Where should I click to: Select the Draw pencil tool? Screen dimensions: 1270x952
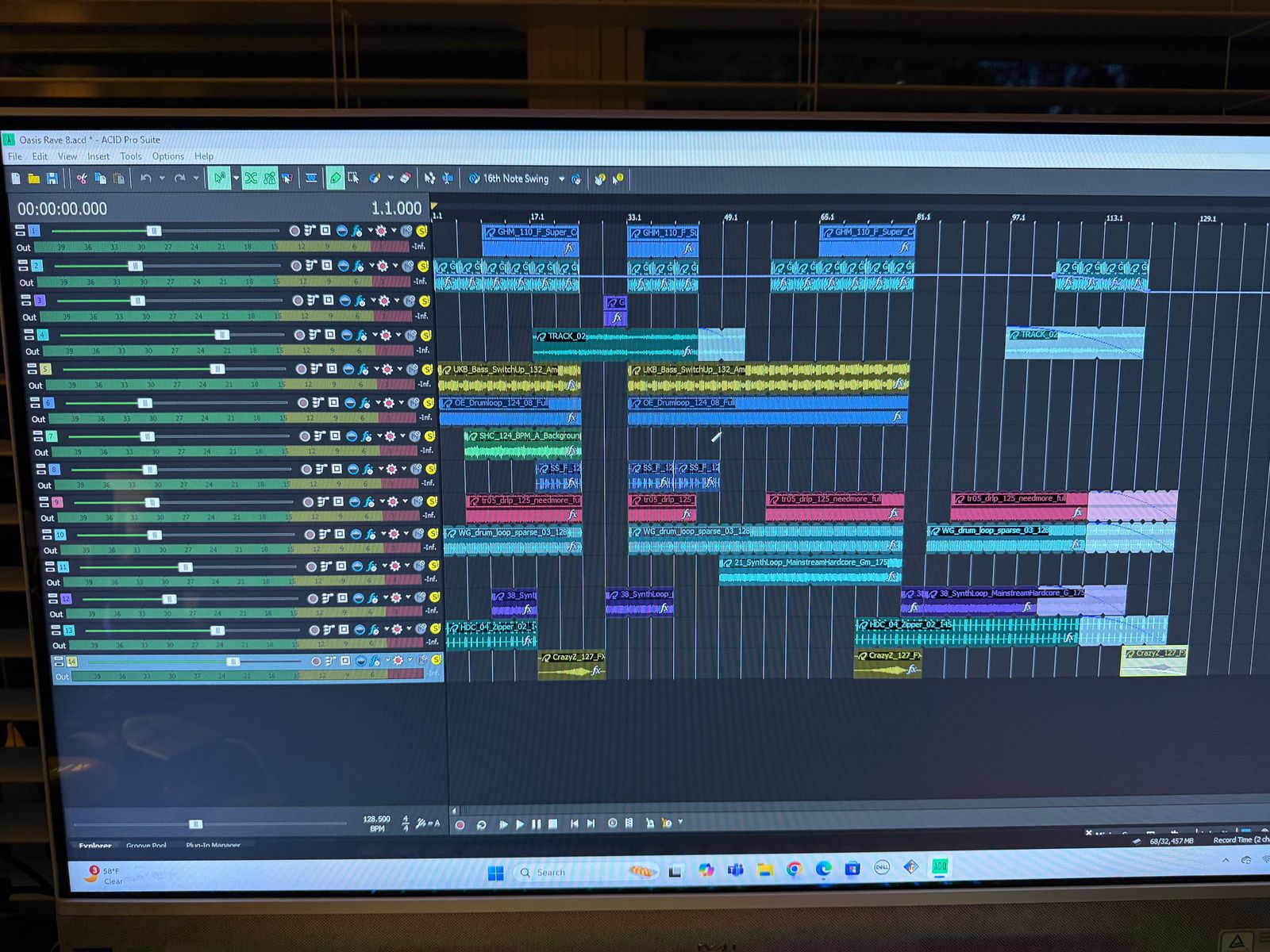tap(335, 178)
